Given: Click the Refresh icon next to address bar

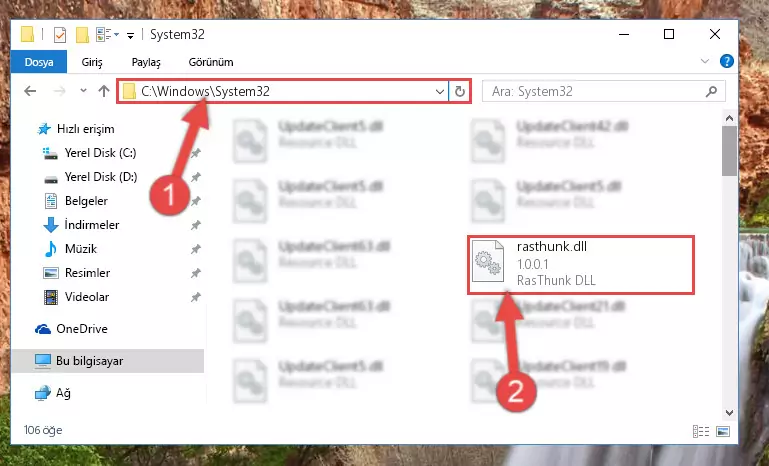Looking at the screenshot, I should [460, 91].
